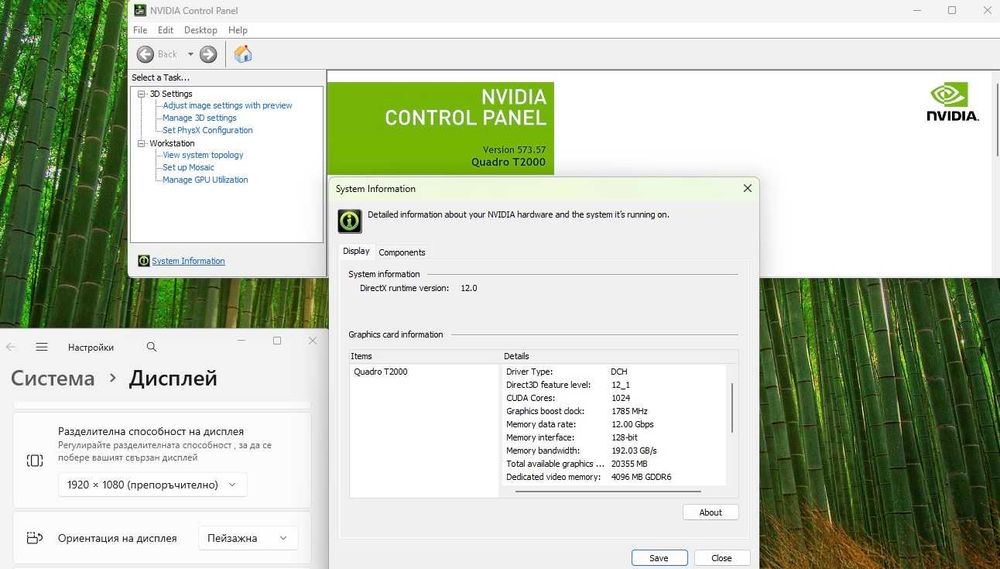The image size is (1000, 569).
Task: Open Manage GPU Utilization
Action: point(205,180)
